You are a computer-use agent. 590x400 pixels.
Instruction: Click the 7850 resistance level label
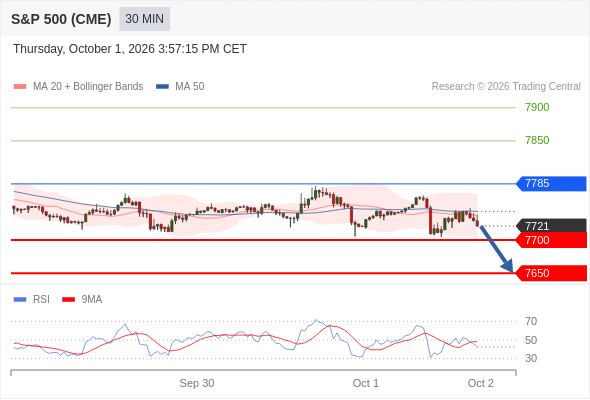click(537, 140)
